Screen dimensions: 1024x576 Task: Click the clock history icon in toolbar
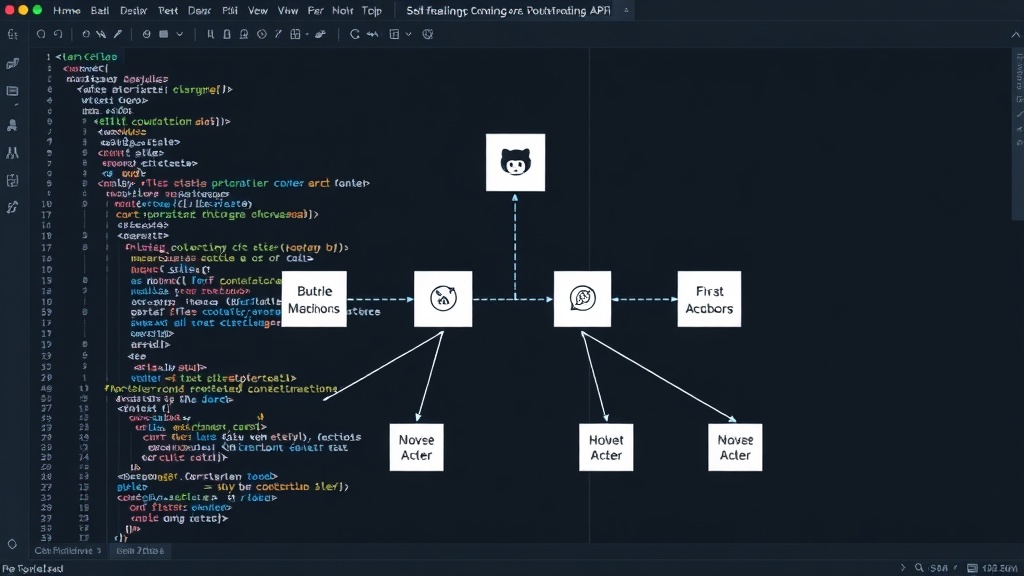(x=262, y=34)
